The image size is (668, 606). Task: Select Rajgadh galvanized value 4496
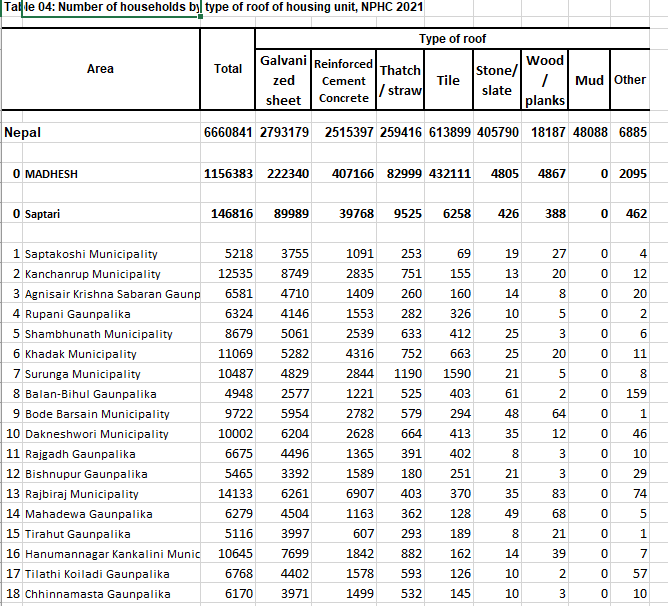point(284,454)
